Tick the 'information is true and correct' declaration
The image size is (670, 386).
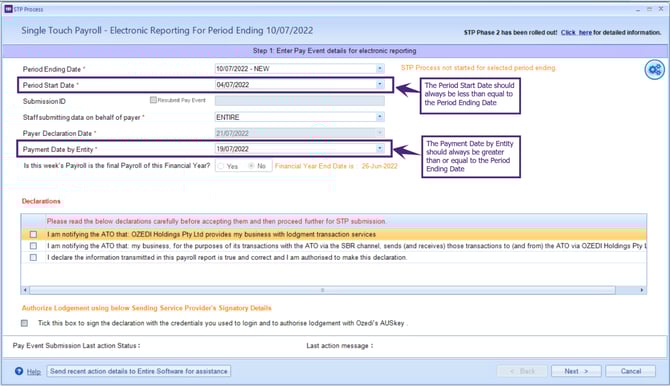[x=33, y=257]
